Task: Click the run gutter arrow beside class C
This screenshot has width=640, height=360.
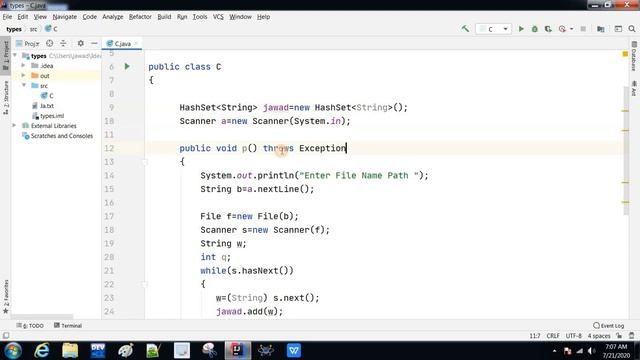Action: (127, 66)
